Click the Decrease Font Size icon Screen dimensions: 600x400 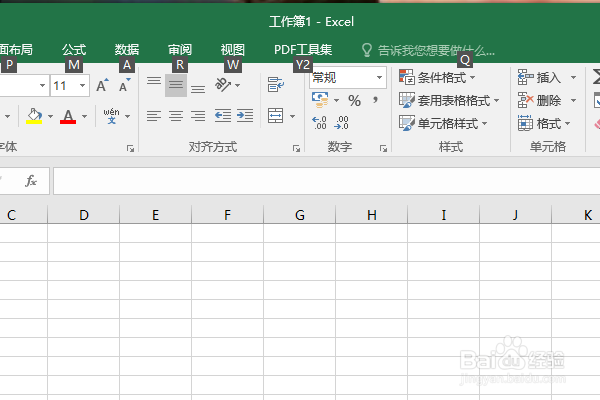124,85
